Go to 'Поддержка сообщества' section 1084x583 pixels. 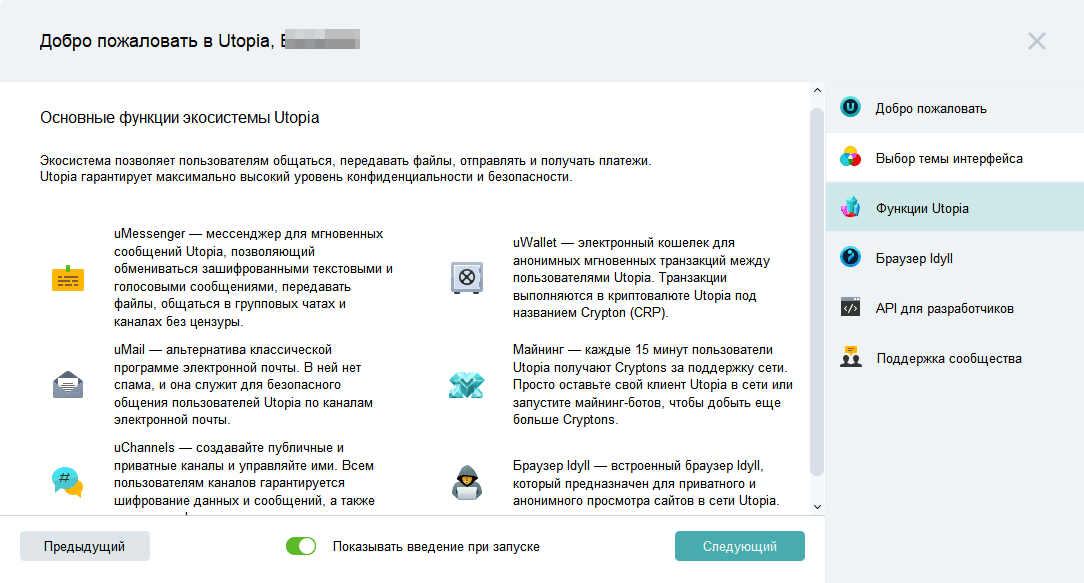948,358
